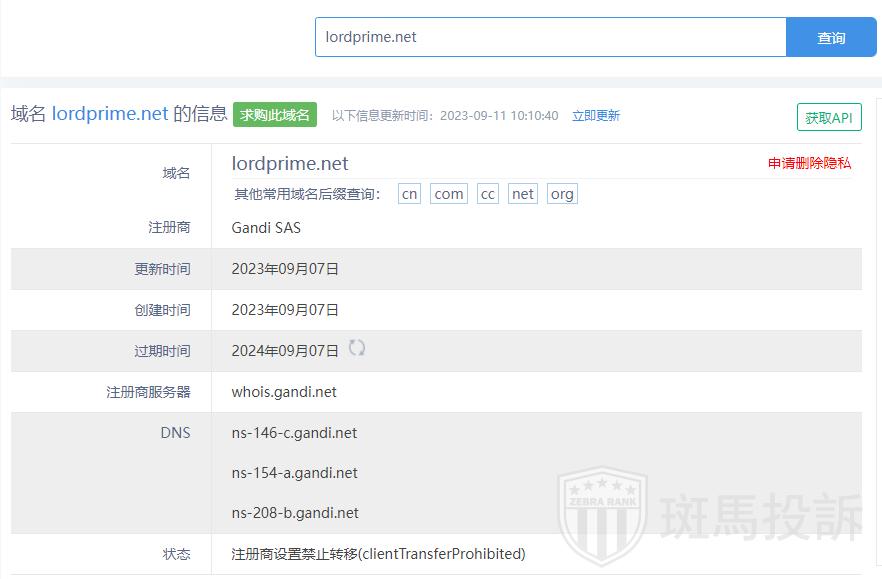882x579 pixels.
Task: Select the cc domain suffix option
Action: [487, 194]
